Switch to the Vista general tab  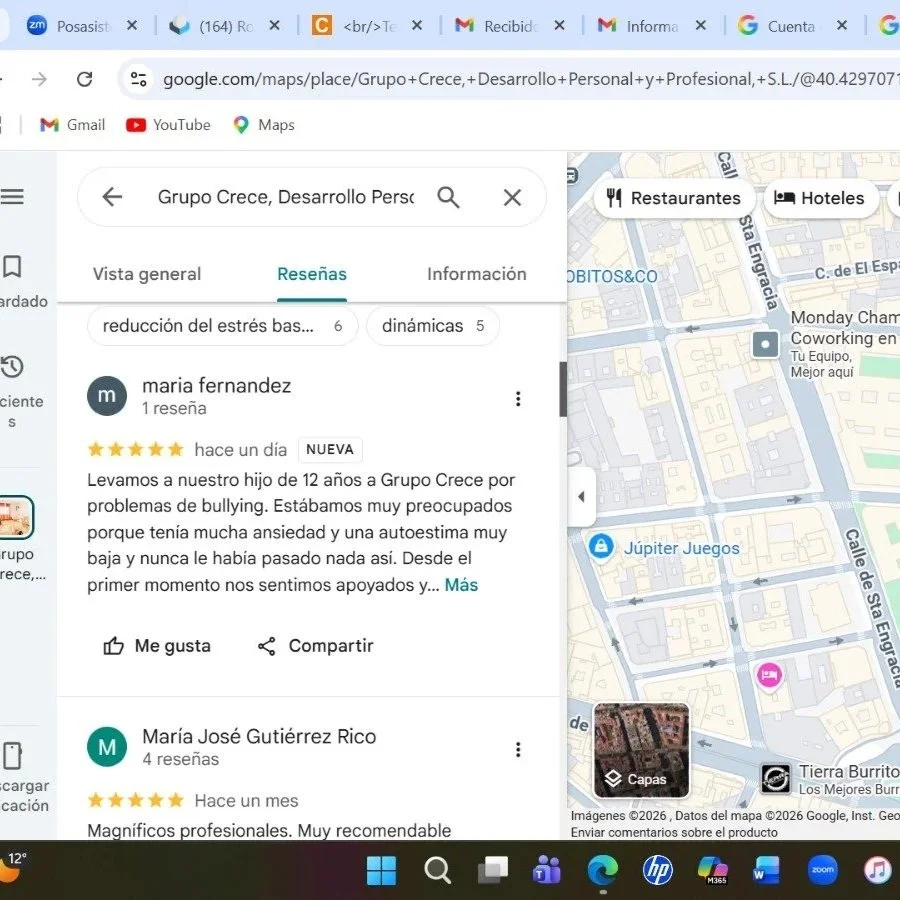tap(147, 274)
